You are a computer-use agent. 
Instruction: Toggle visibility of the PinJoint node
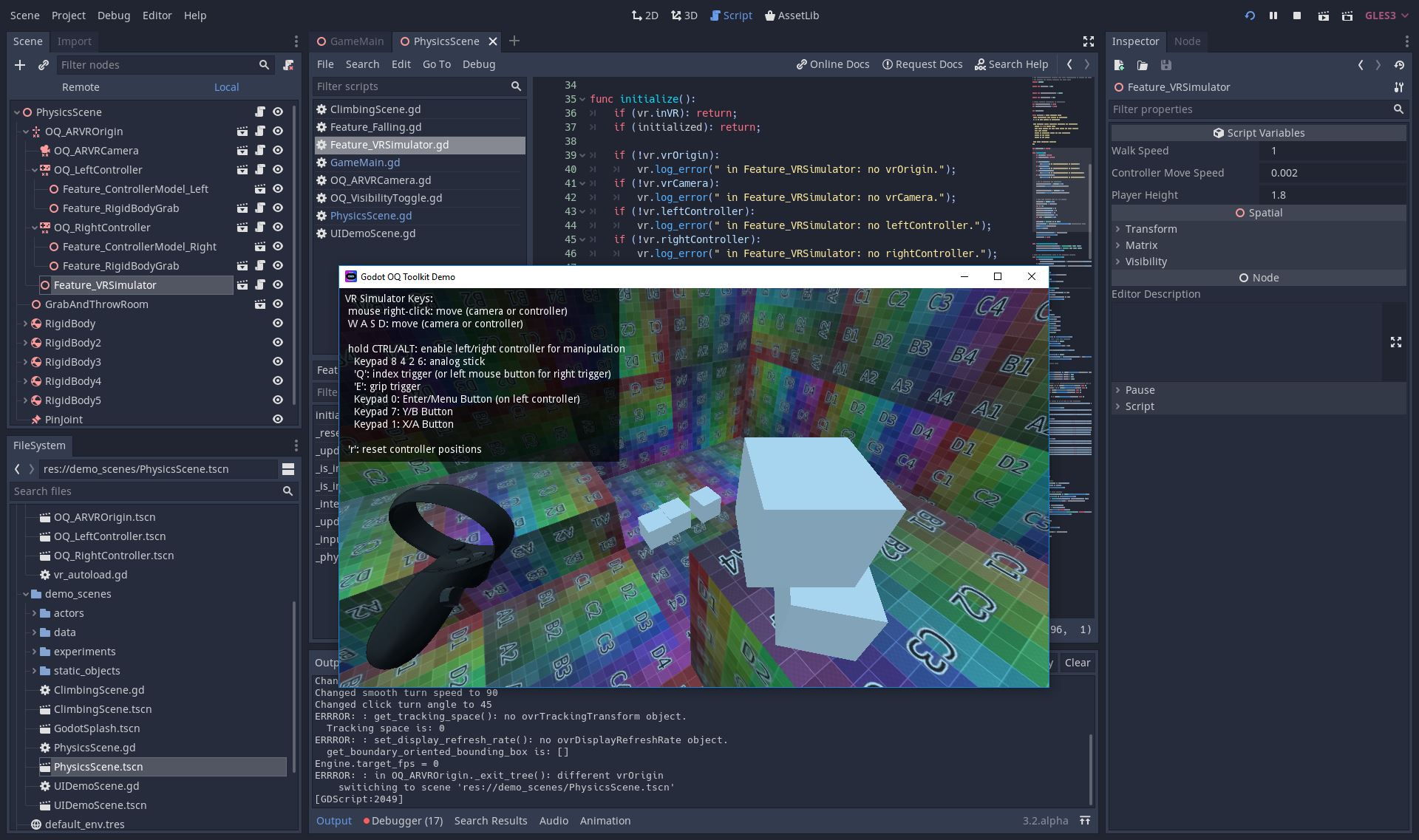tap(278, 420)
